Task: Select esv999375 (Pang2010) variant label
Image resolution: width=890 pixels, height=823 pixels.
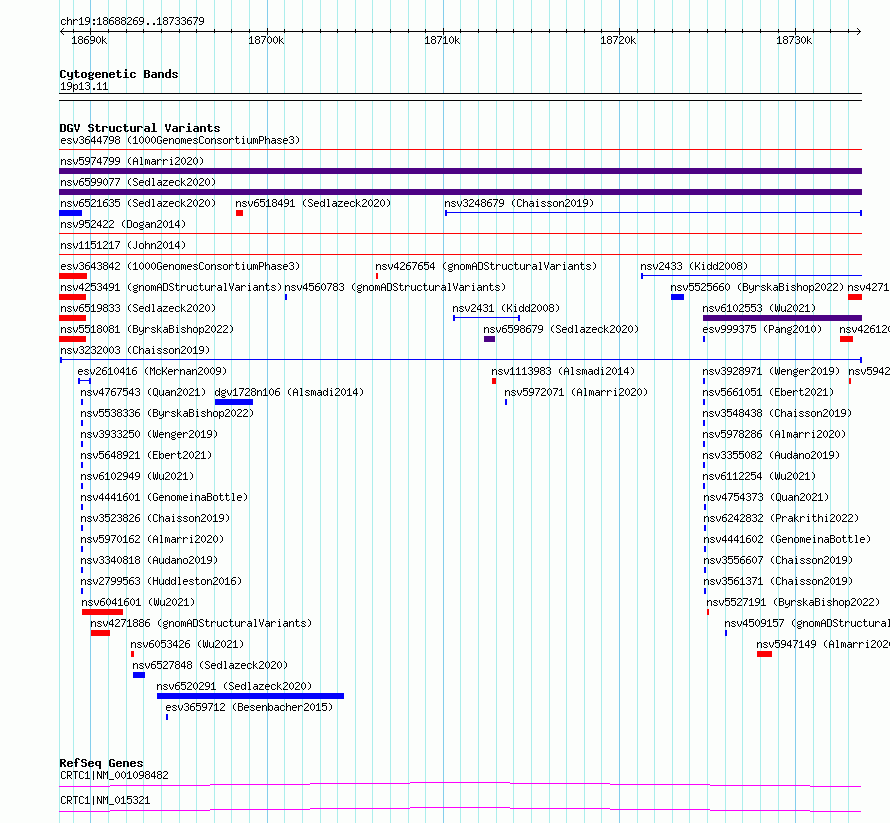Action: pyautogui.click(x=762, y=329)
